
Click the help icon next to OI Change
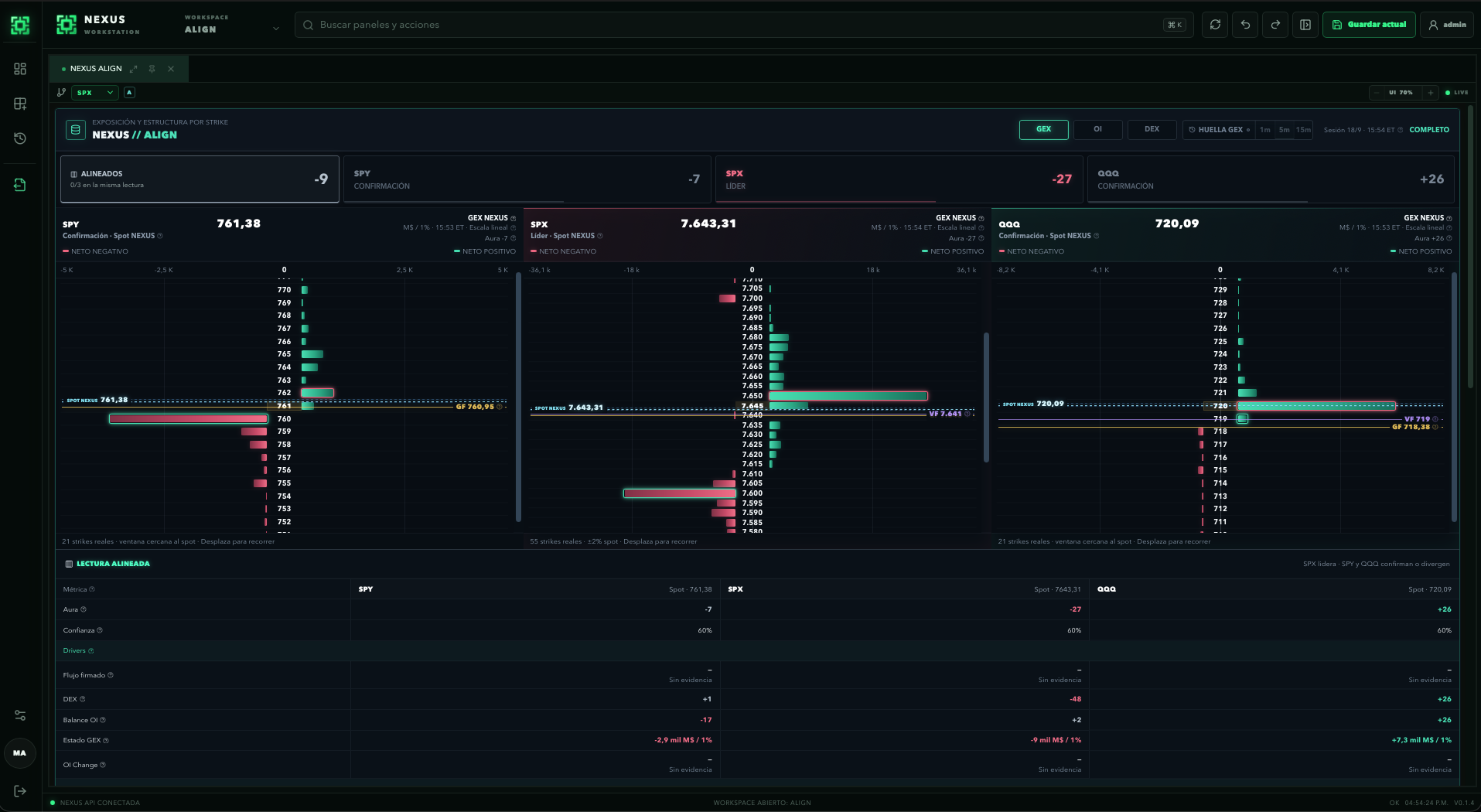(x=103, y=765)
